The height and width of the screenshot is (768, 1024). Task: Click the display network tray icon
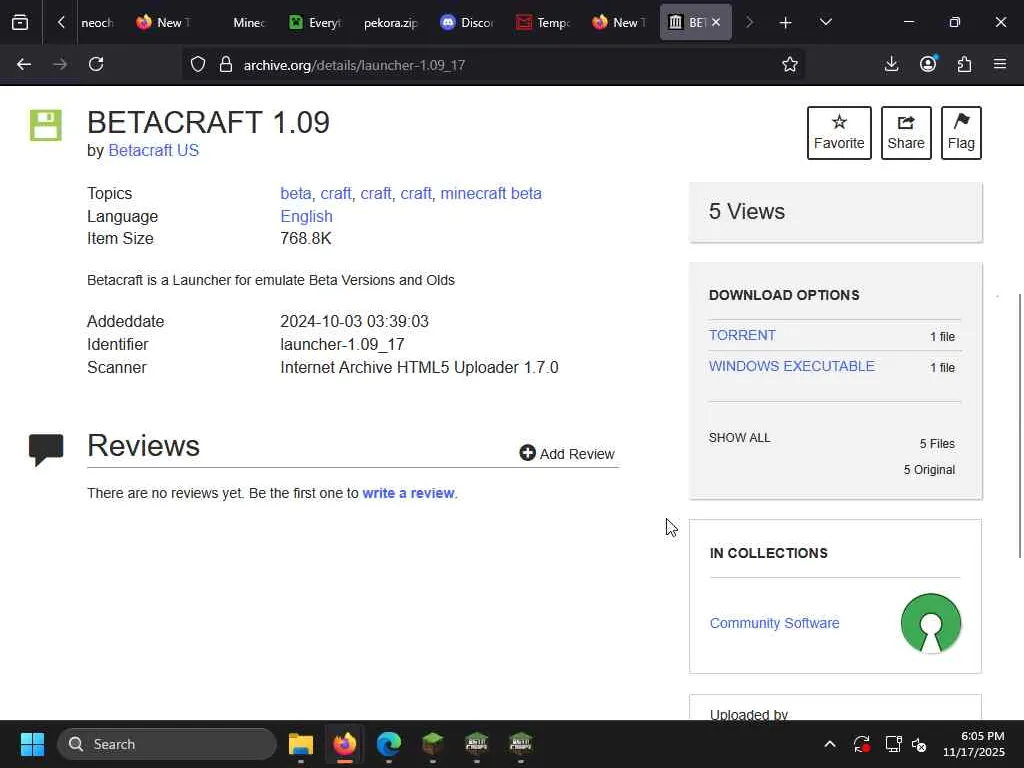click(x=893, y=744)
